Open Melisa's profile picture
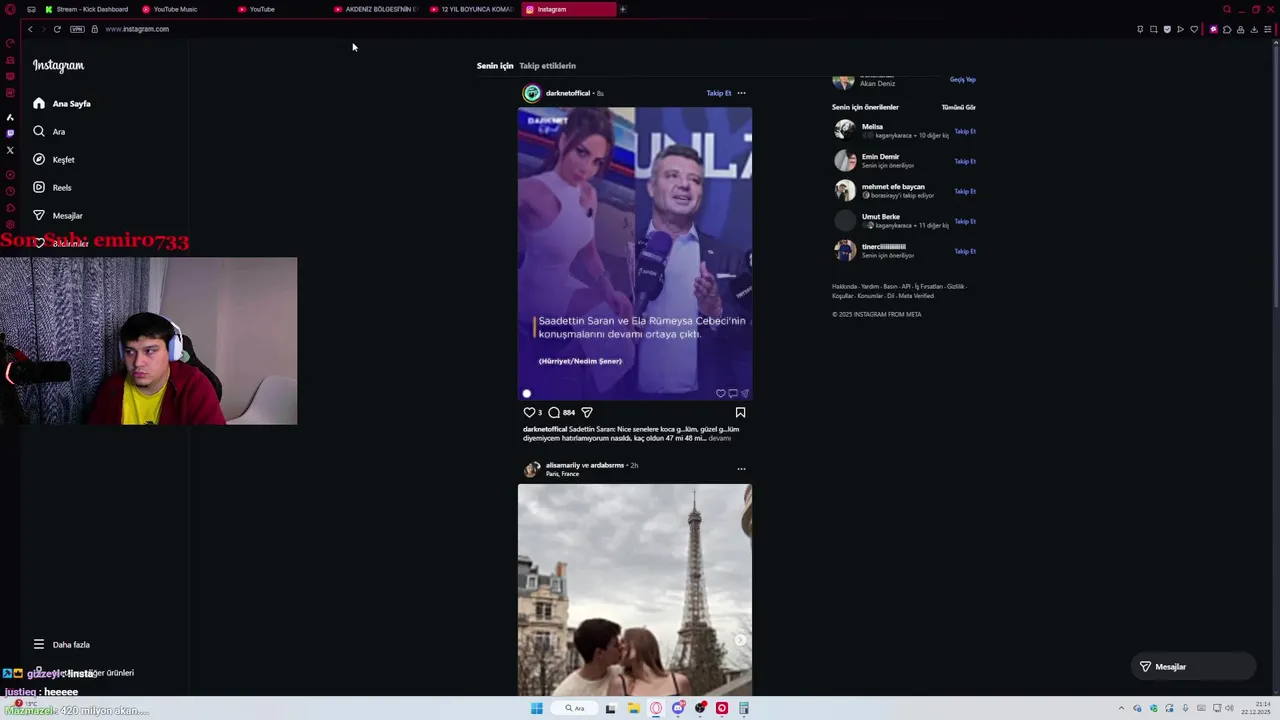Screen dimensions: 1280x720 pyautogui.click(x=845, y=130)
